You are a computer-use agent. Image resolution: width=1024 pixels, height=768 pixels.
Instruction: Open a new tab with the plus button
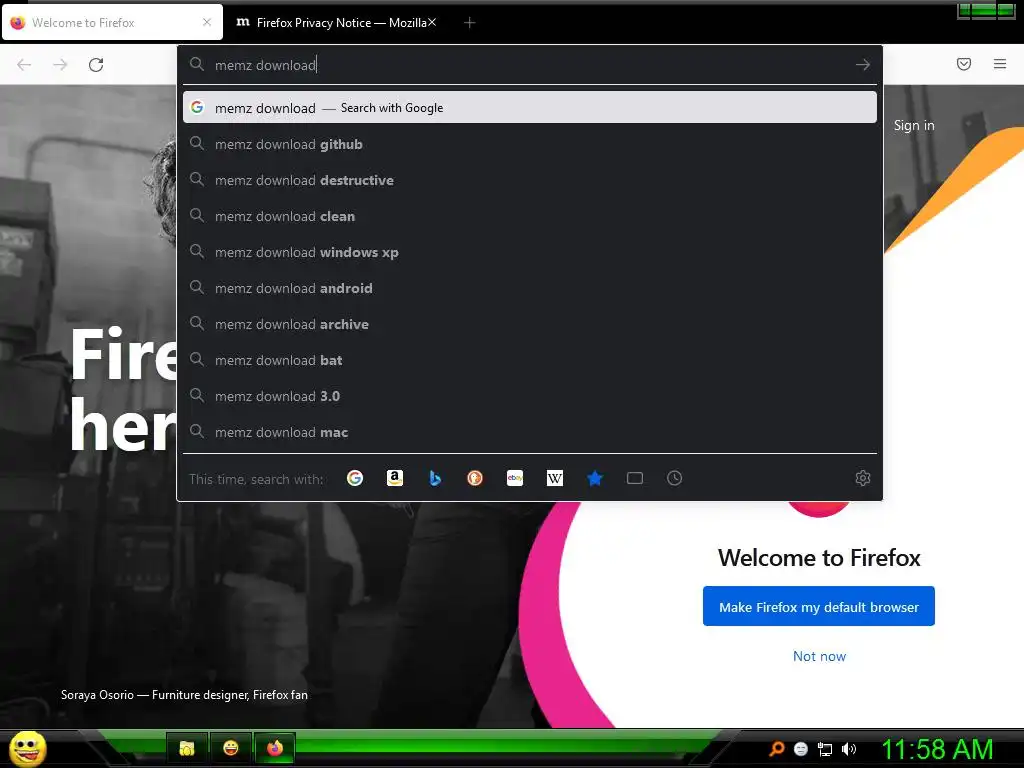pyautogui.click(x=469, y=23)
